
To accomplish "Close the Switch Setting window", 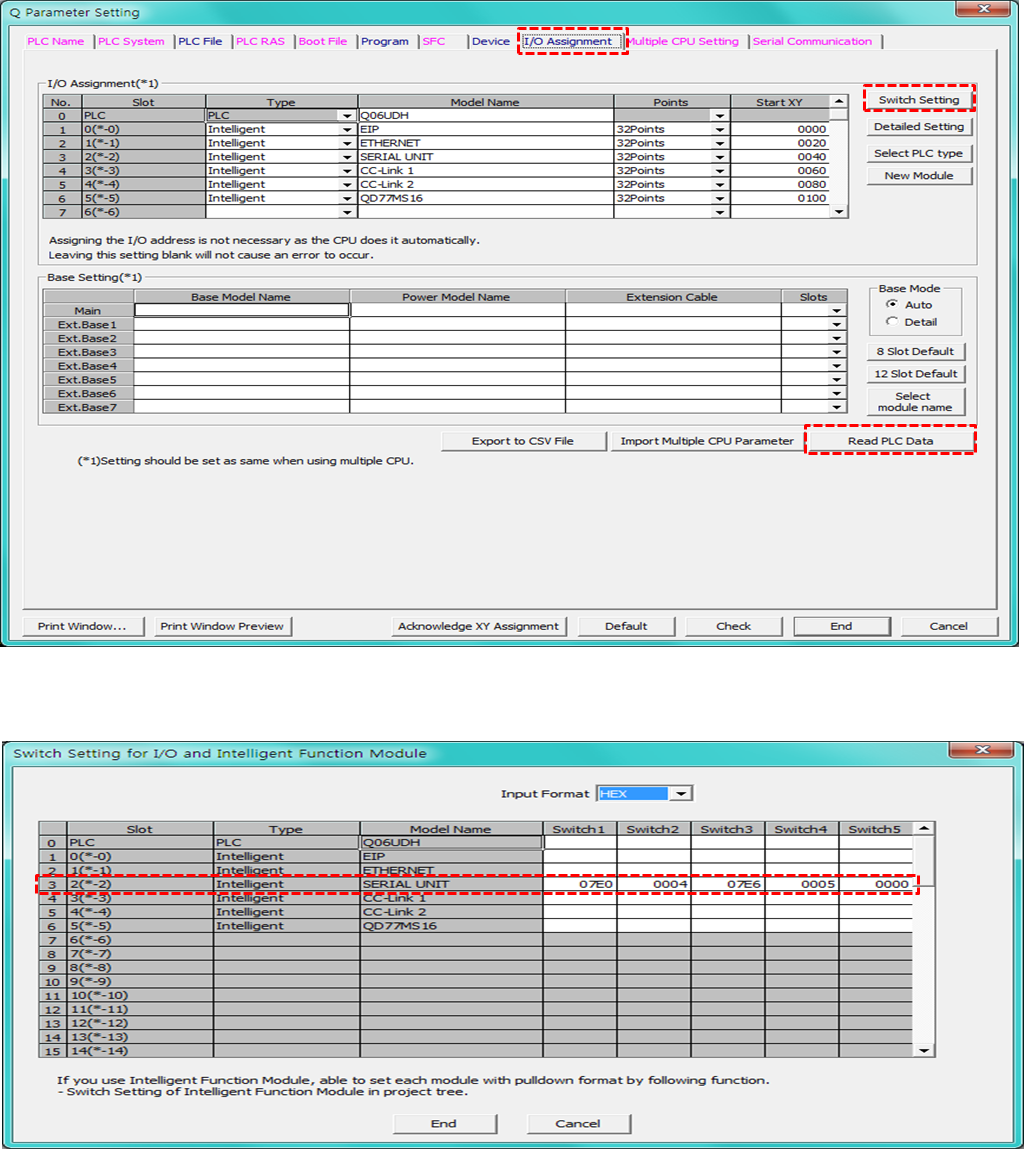I will [982, 750].
